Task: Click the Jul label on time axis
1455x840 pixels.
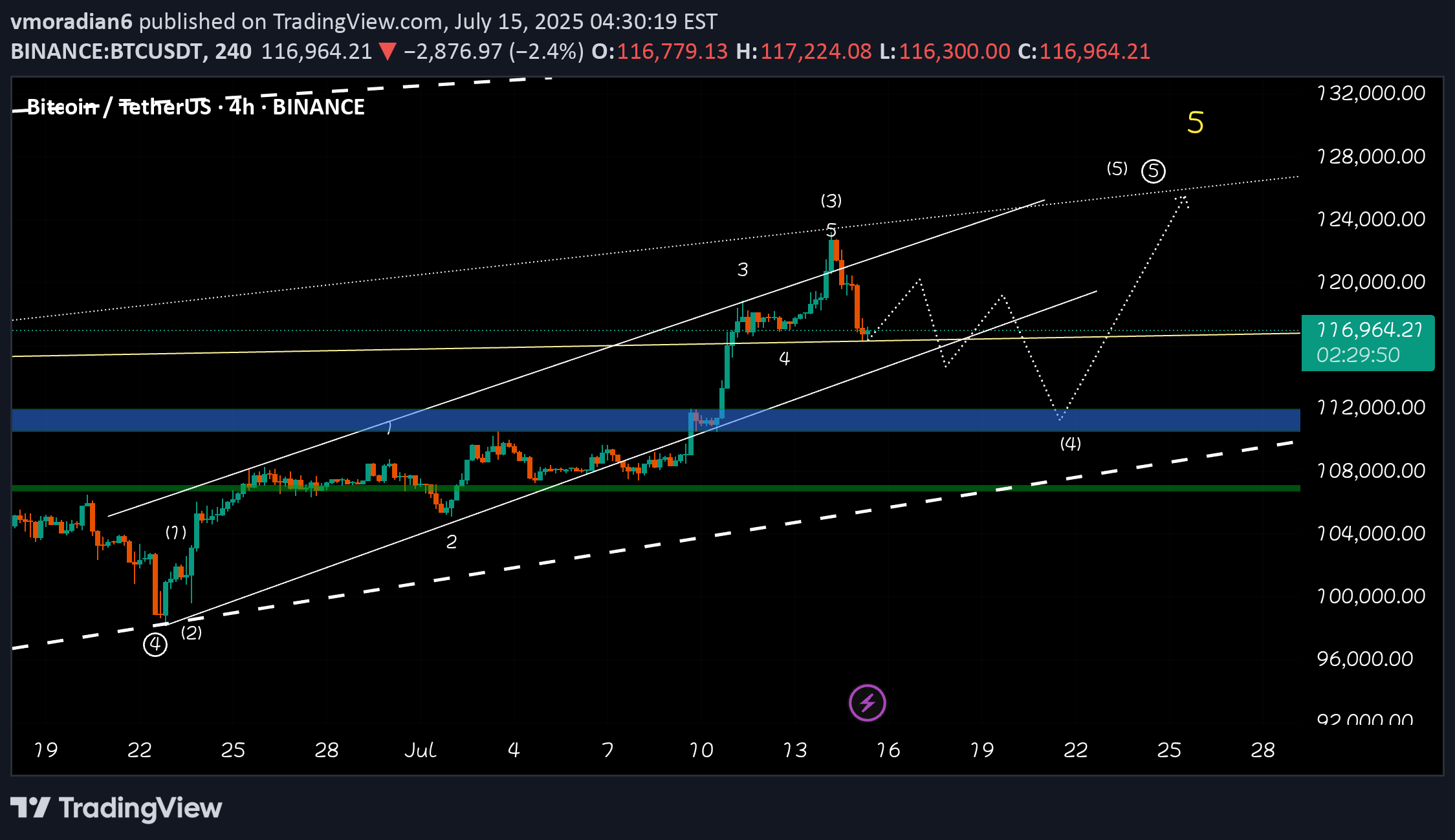Action: pyautogui.click(x=420, y=750)
